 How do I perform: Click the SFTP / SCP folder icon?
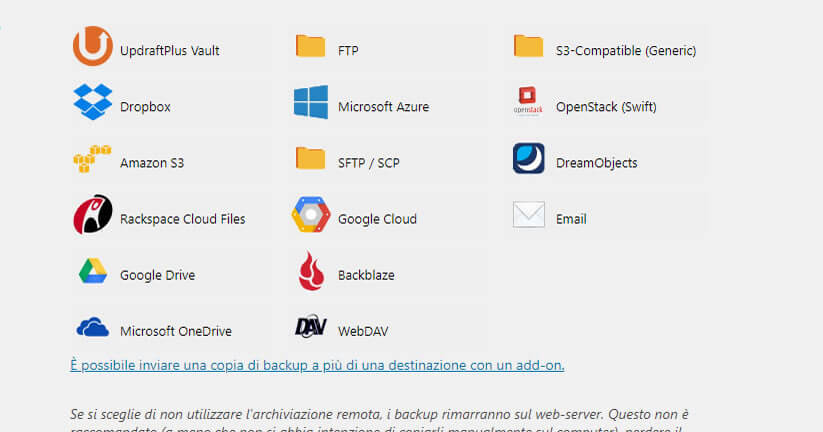311,158
